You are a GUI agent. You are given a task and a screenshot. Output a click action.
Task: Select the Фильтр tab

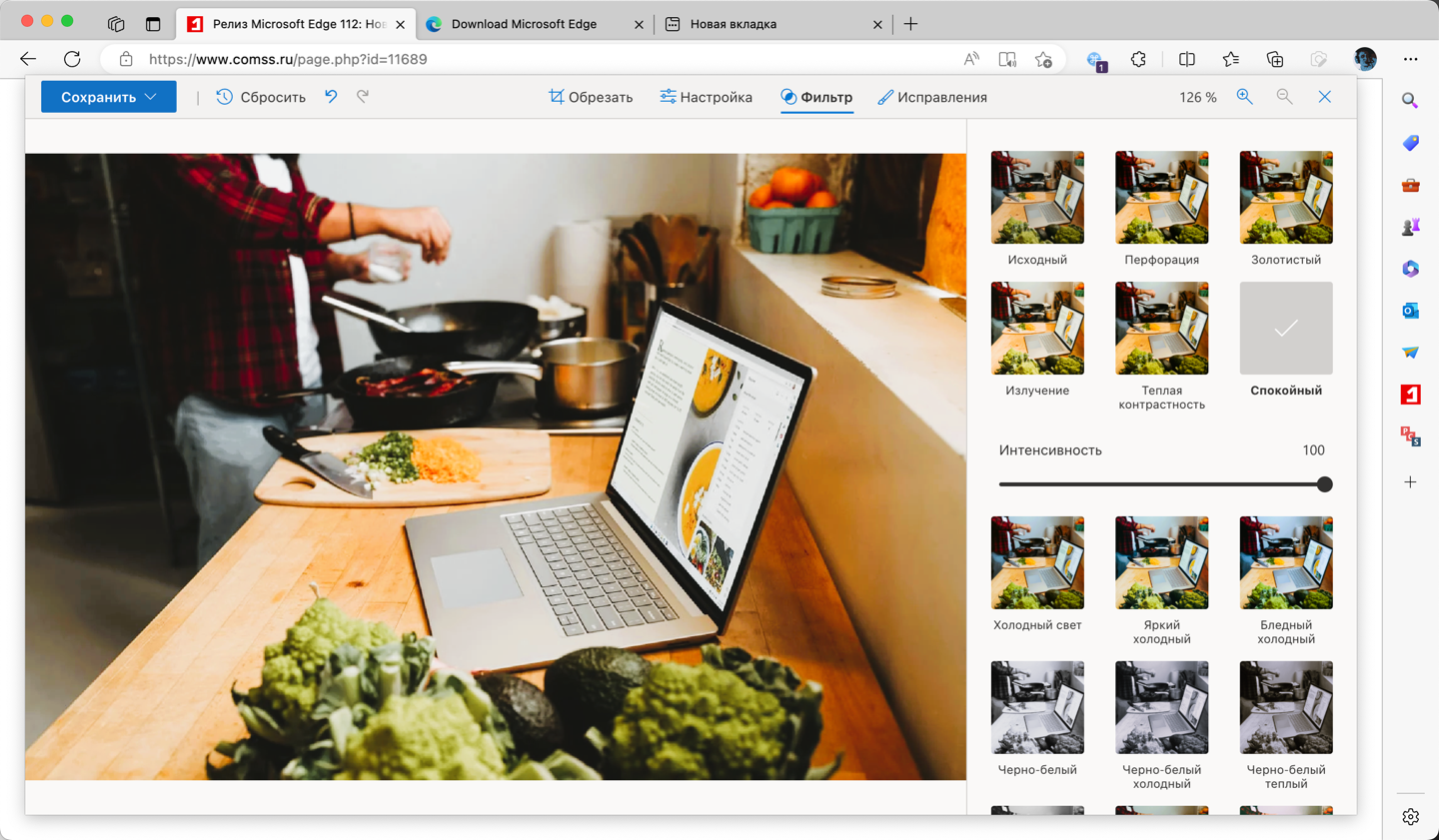(816, 97)
